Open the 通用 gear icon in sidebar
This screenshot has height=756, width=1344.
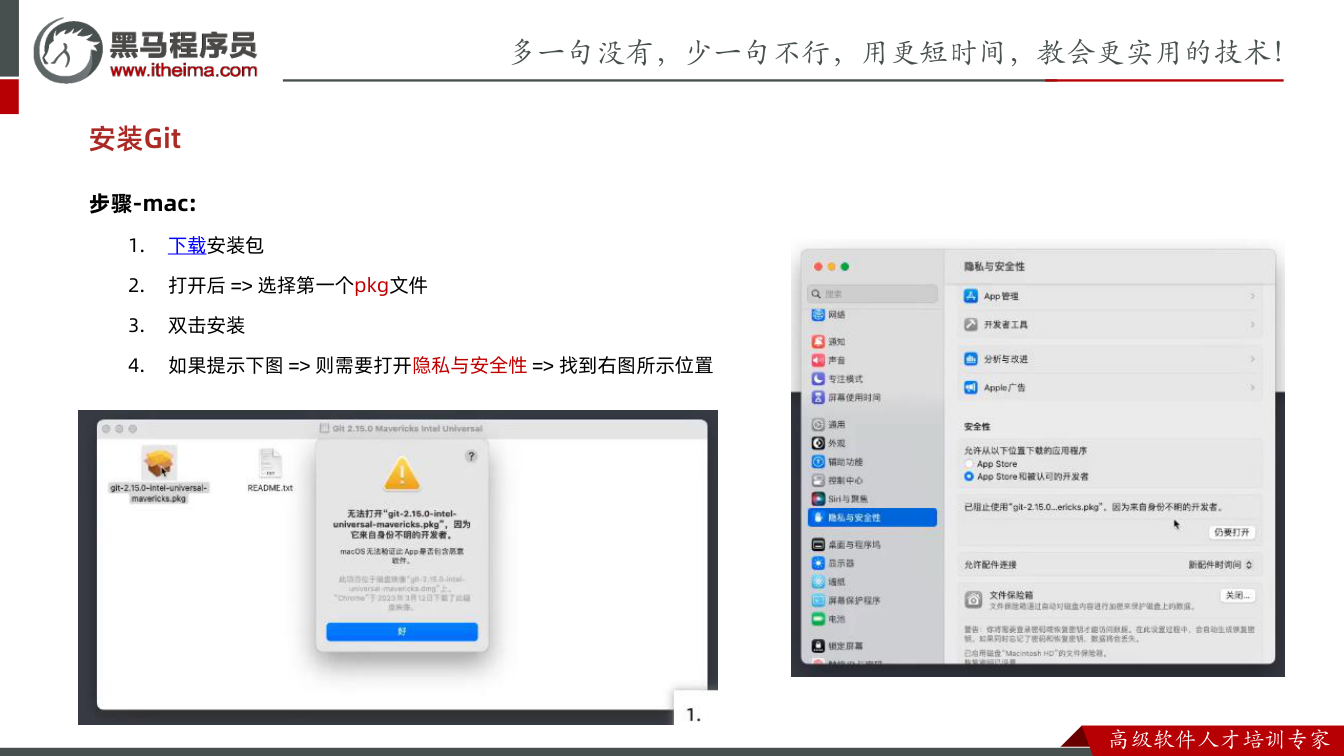[818, 425]
